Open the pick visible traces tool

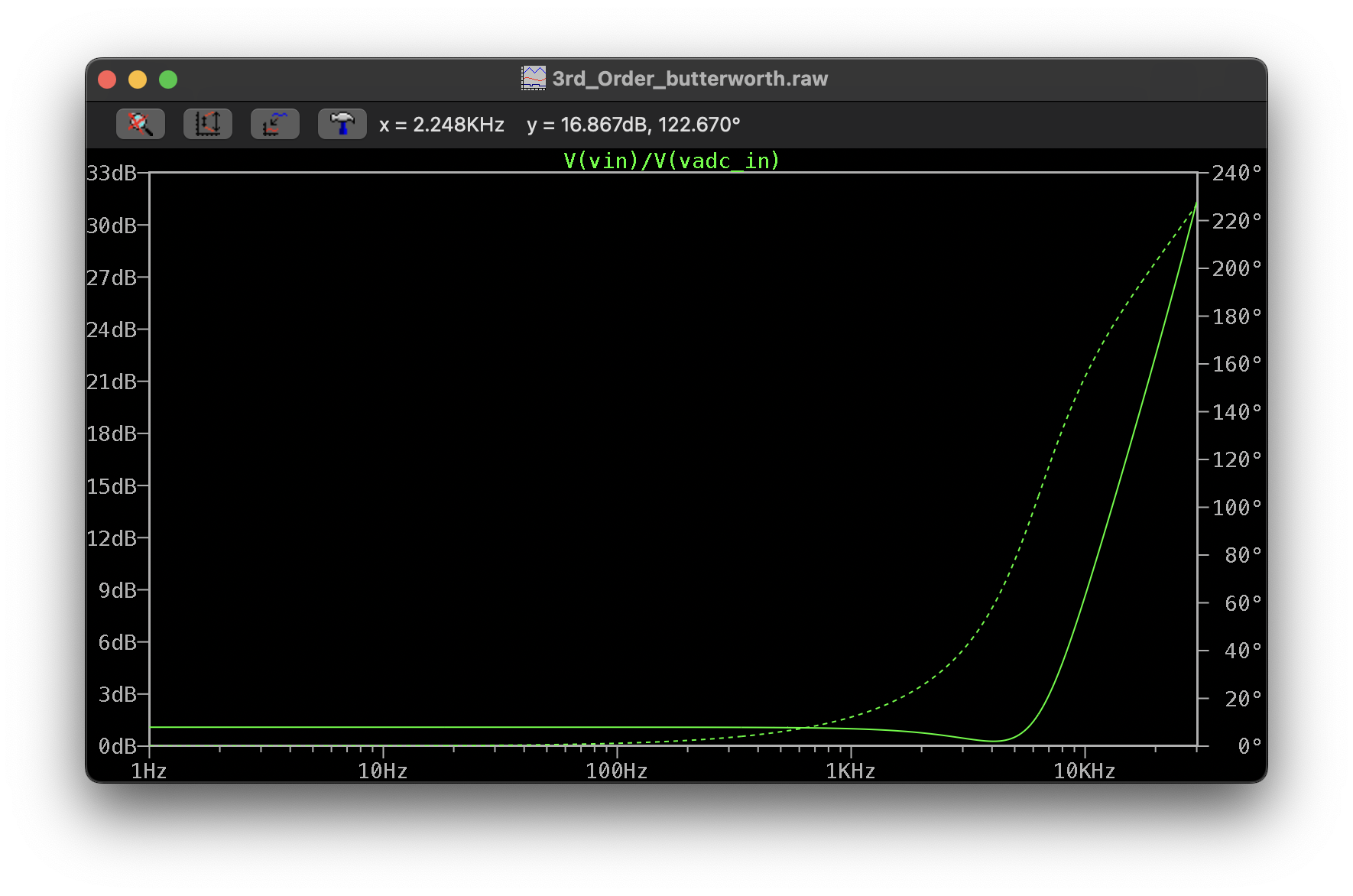275,124
